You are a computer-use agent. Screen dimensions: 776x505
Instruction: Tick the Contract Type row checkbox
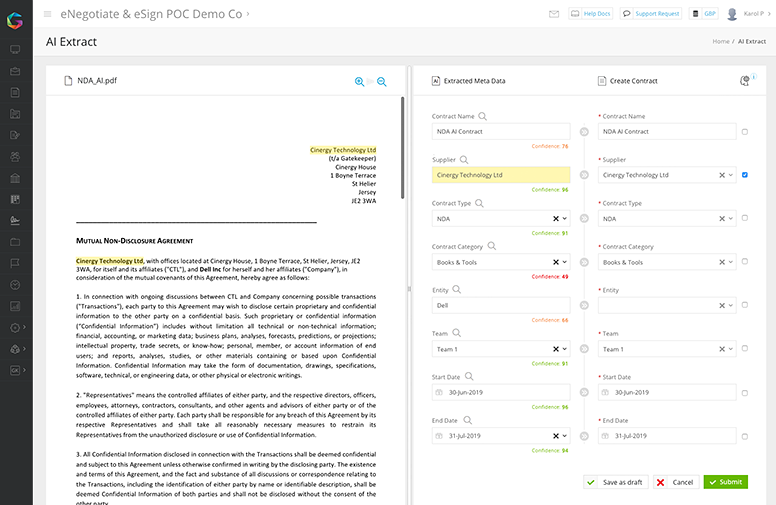[745, 218]
